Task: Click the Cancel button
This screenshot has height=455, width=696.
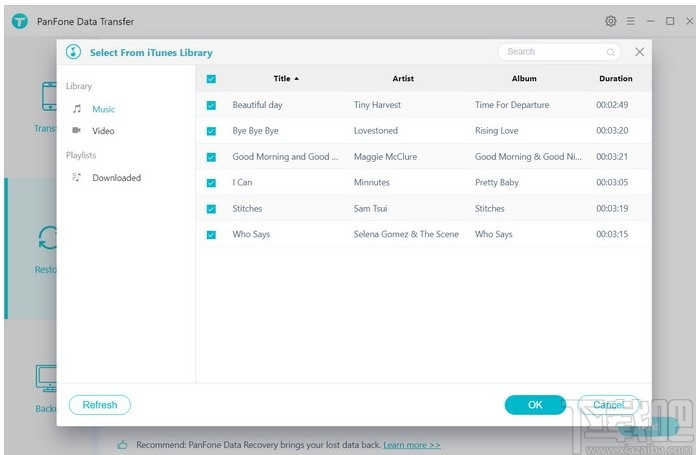Action: (609, 405)
